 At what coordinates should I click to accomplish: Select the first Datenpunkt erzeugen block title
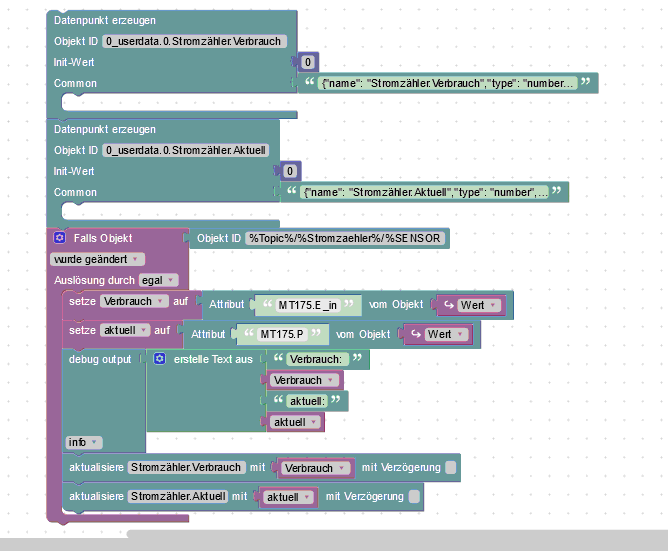(105, 20)
